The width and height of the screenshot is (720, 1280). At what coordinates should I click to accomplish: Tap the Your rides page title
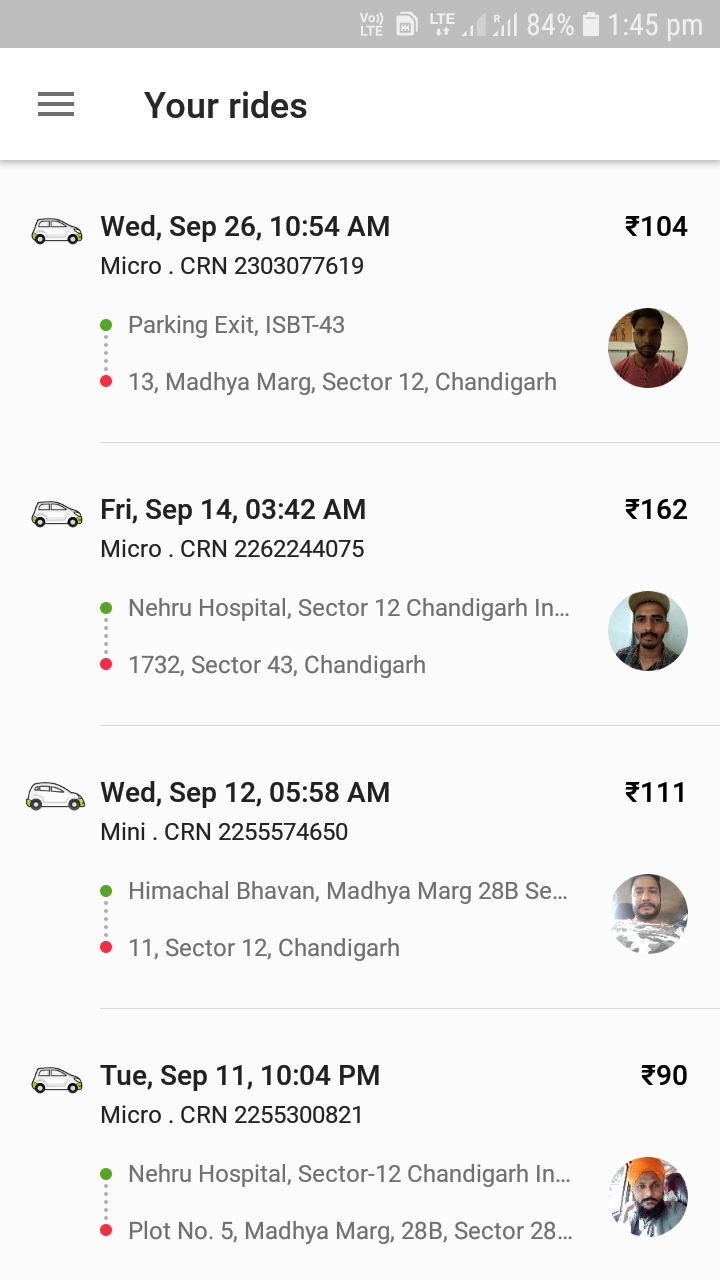(225, 105)
